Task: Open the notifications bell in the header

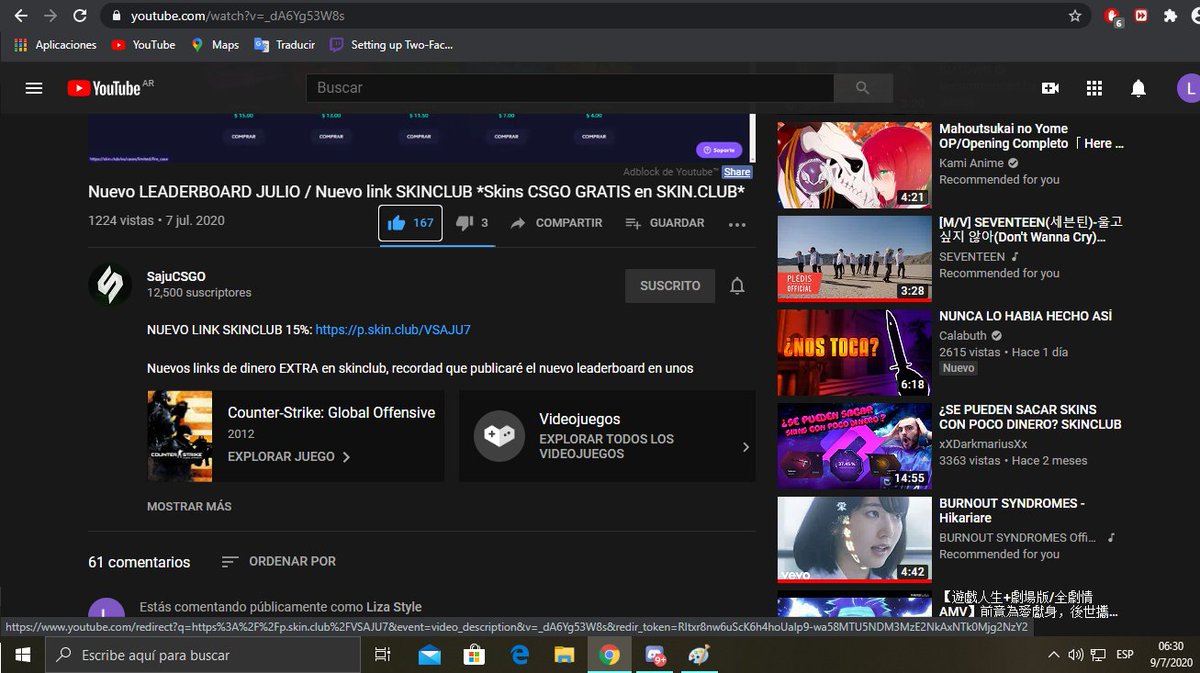Action: [x=1138, y=88]
